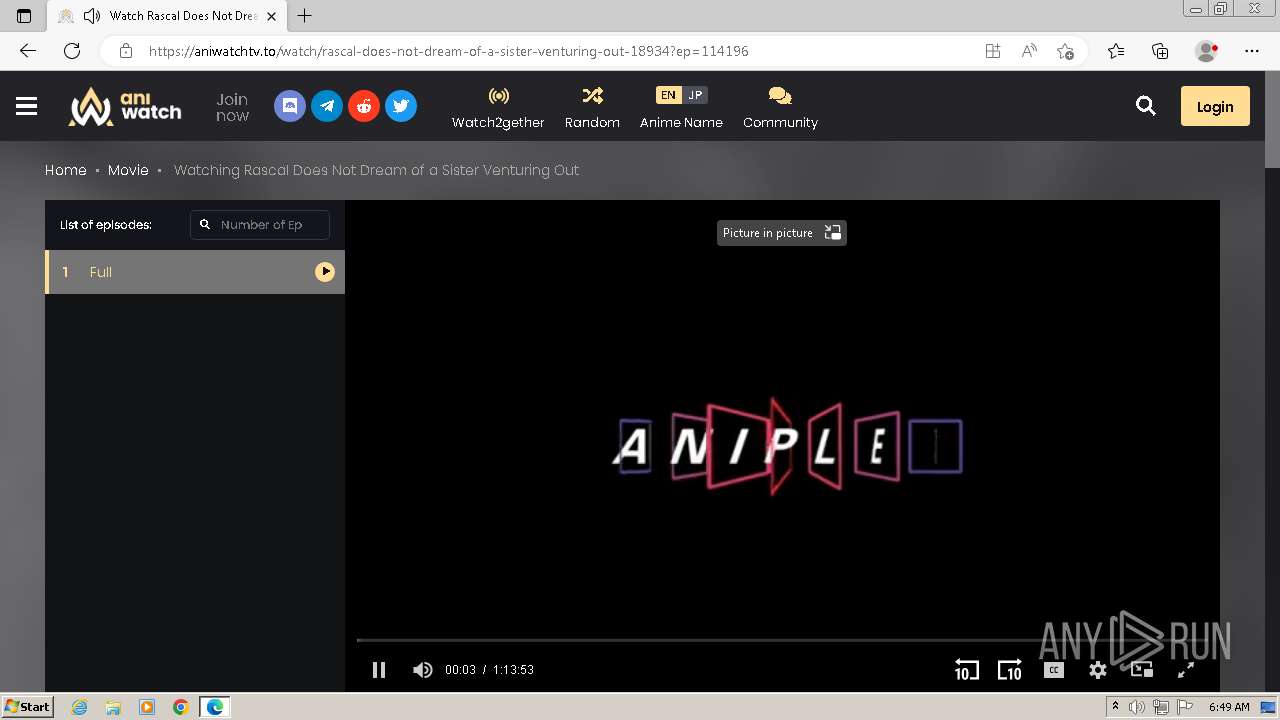
Task: Open Watch2gether rooms
Action: click(x=498, y=107)
